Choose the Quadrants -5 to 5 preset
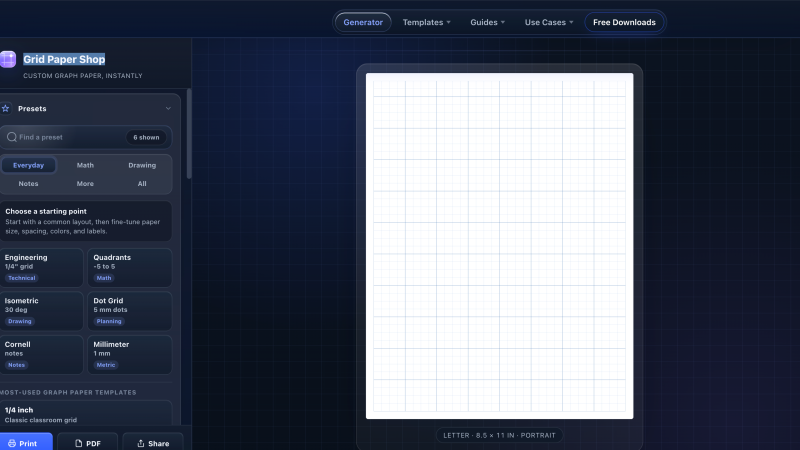800x450 pixels. (130, 267)
